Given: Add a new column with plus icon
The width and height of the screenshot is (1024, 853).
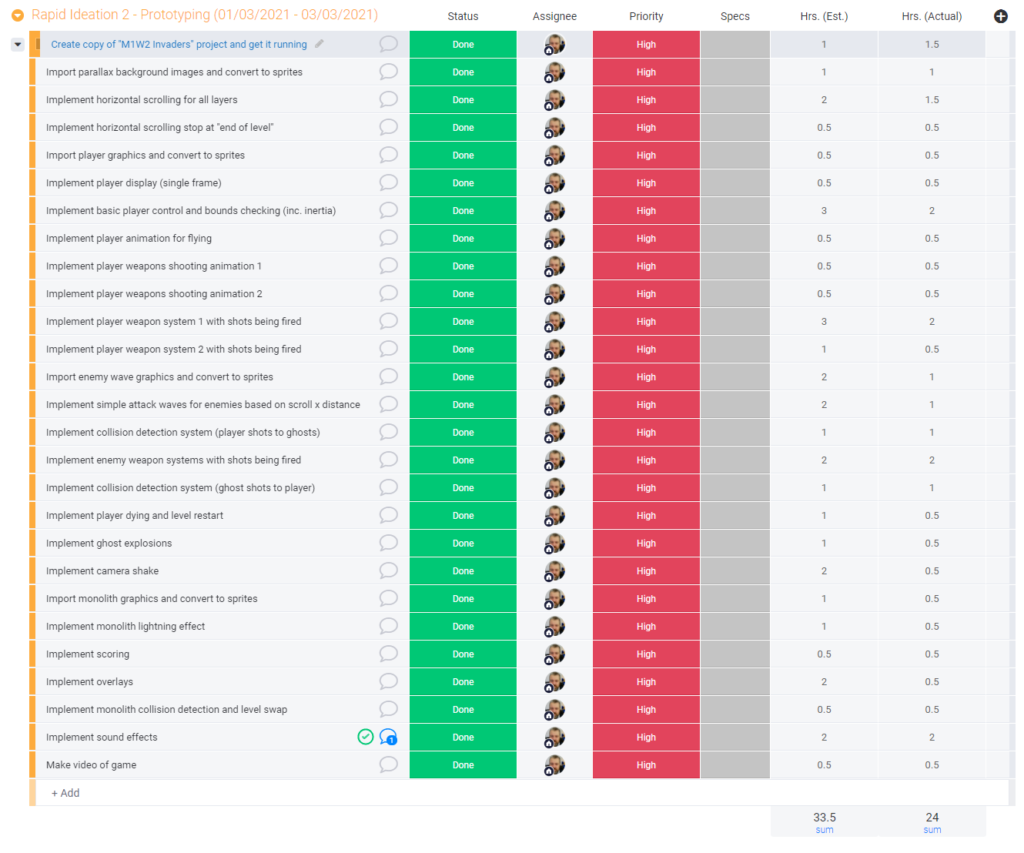Looking at the screenshot, I should [1001, 16].
